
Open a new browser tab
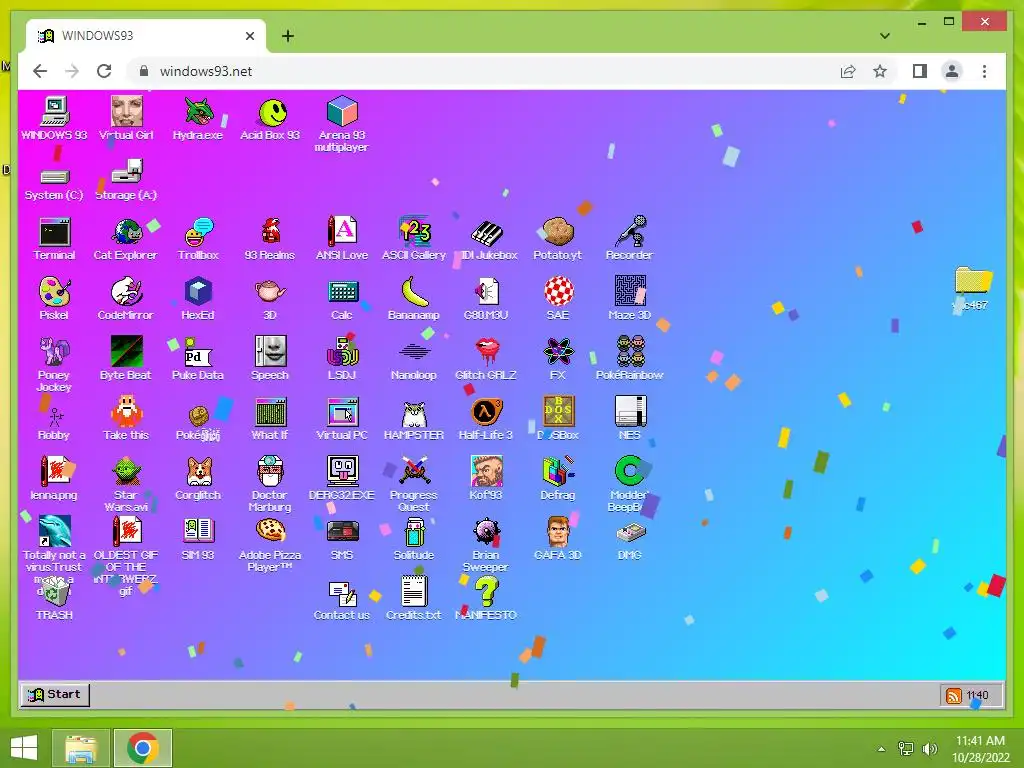click(x=287, y=36)
